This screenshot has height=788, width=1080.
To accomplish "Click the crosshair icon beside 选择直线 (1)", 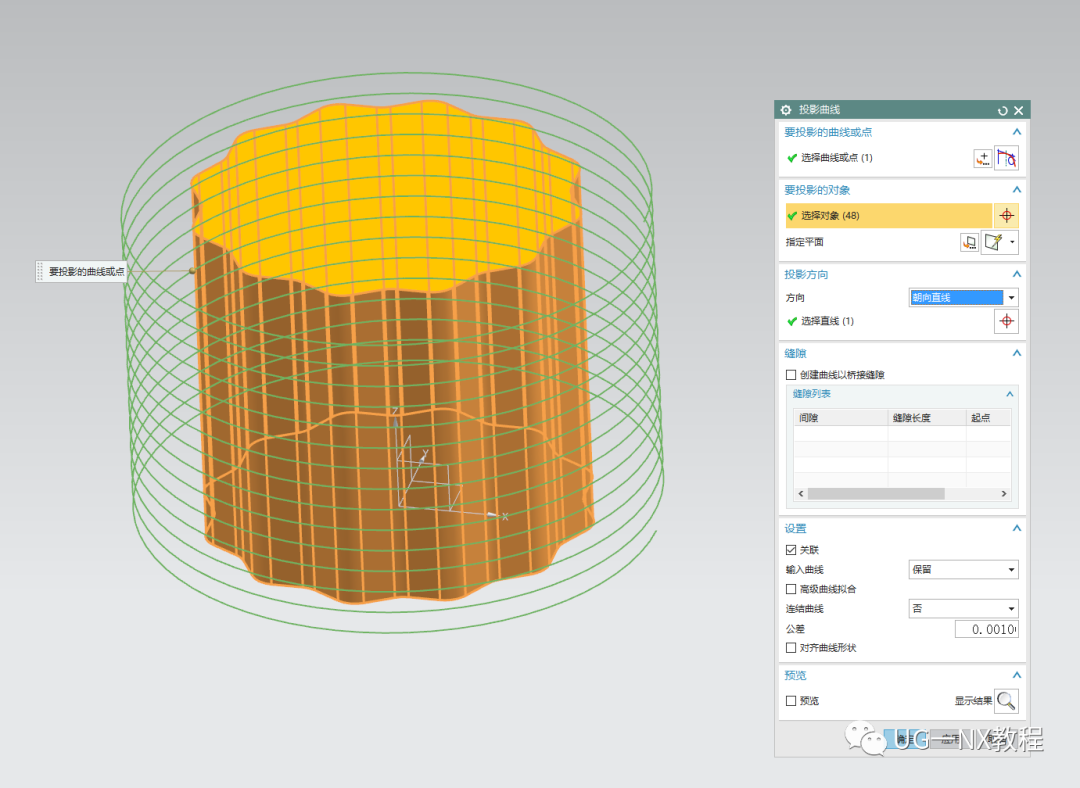I will (x=1006, y=321).
